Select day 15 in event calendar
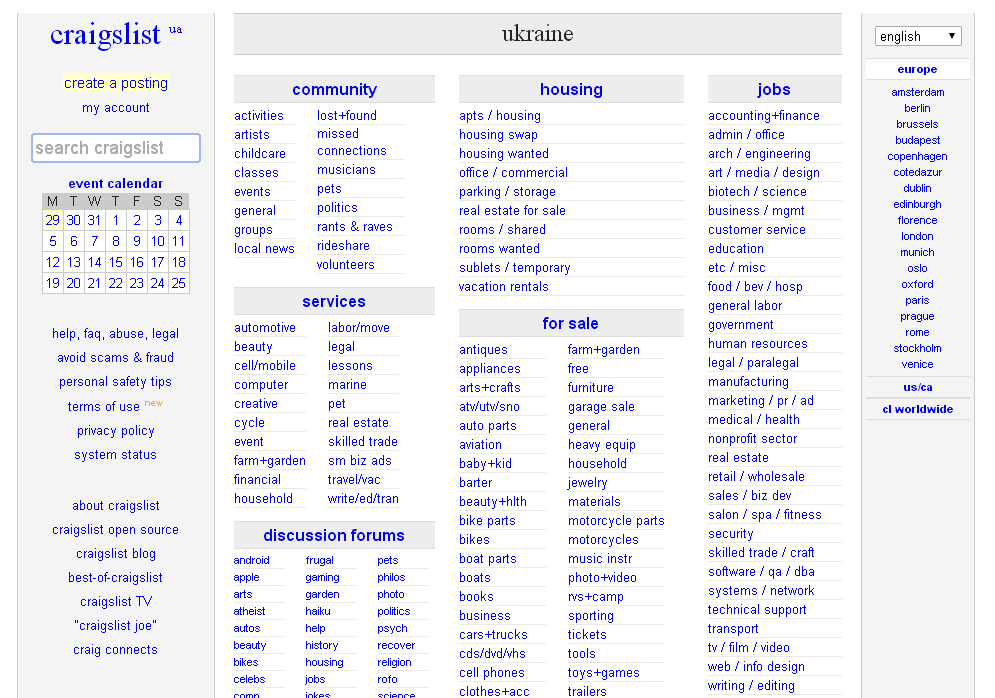Viewport: 995px width, 698px height. (x=115, y=262)
